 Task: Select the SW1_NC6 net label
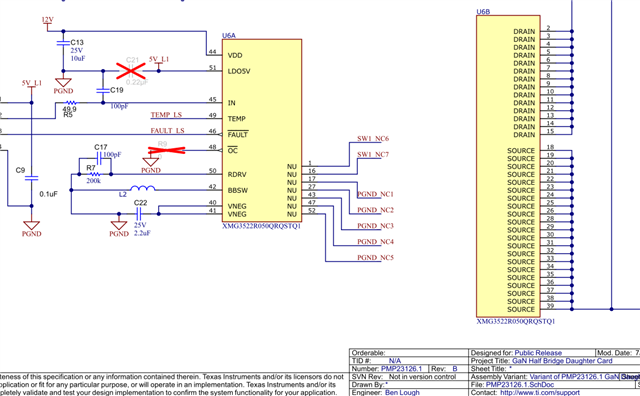pyautogui.click(x=373, y=138)
